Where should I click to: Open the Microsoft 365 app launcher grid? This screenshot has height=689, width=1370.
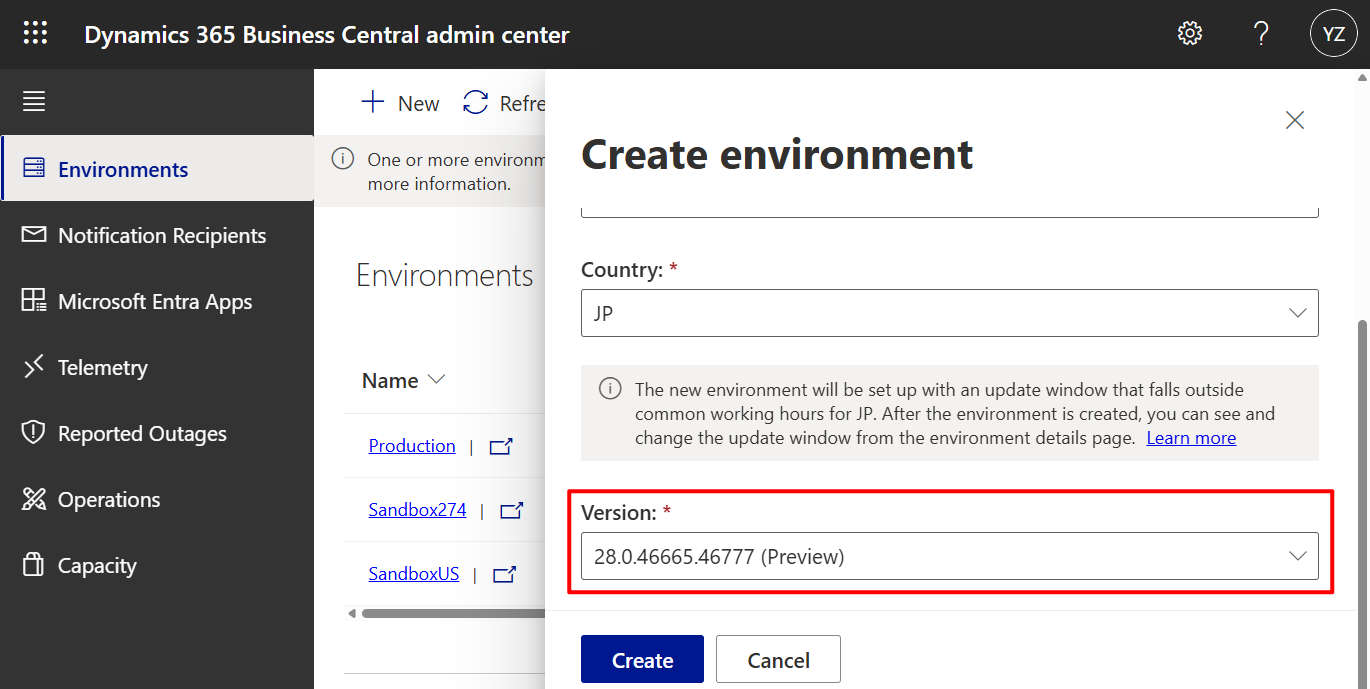(35, 33)
